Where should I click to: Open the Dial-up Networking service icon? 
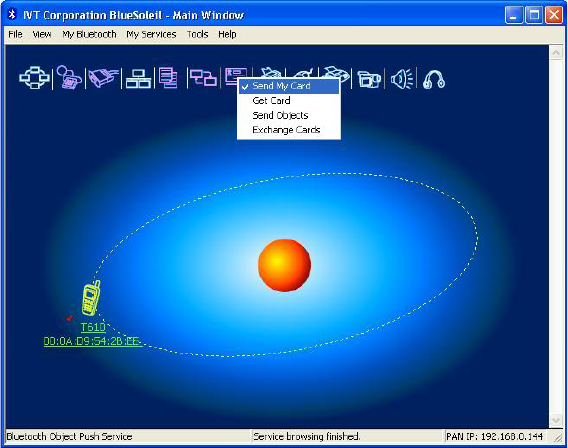[x=69, y=77]
